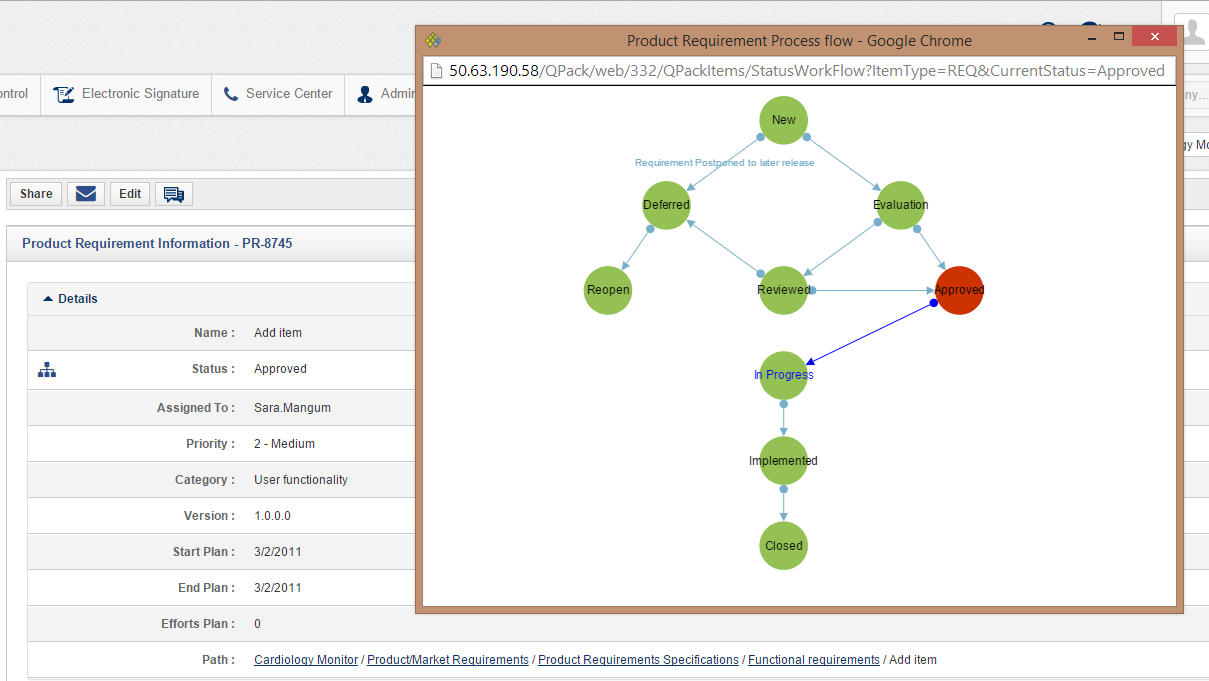Click the red Approved node
This screenshot has width=1209, height=681.
pyautogui.click(x=960, y=290)
